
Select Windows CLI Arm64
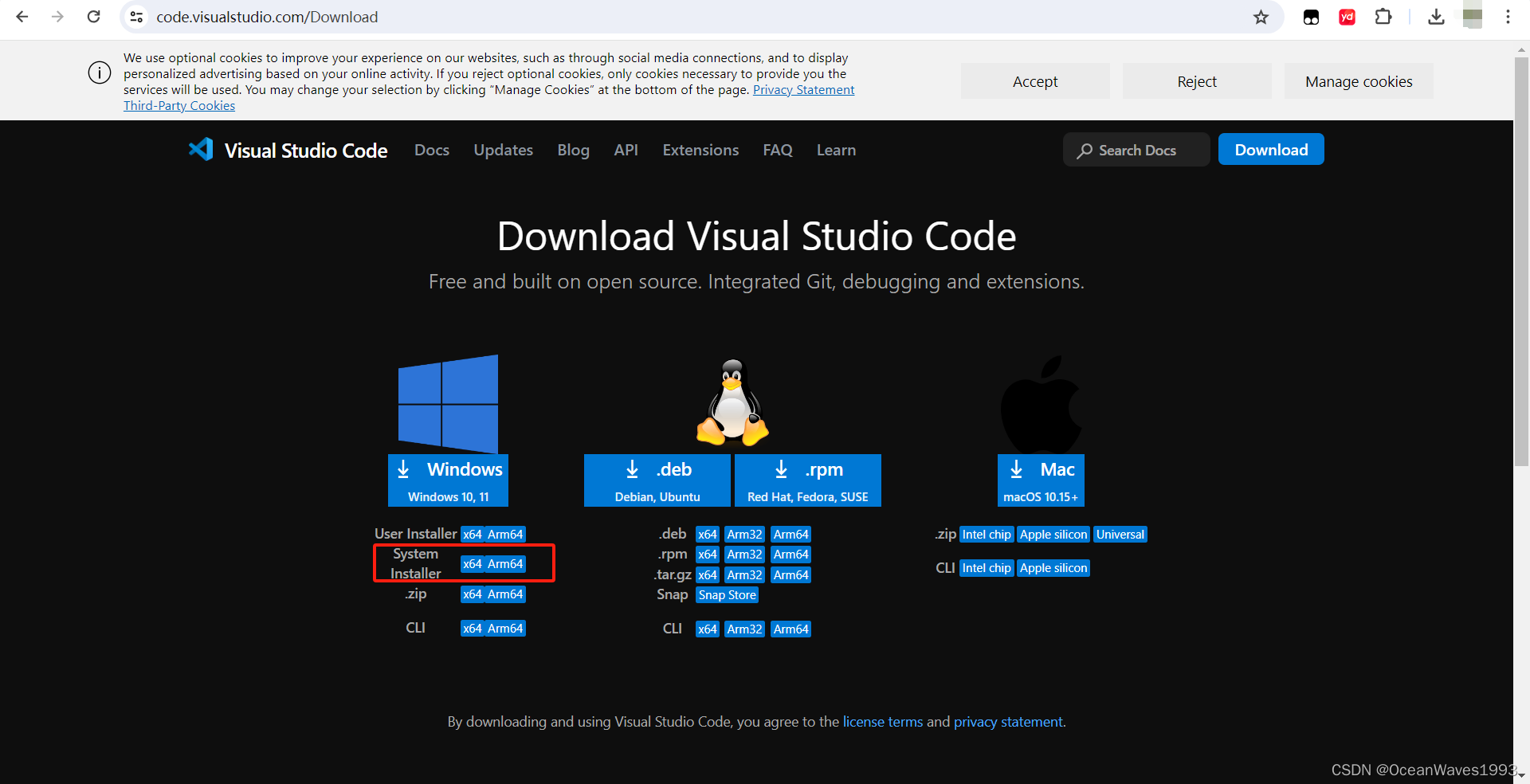coord(505,629)
